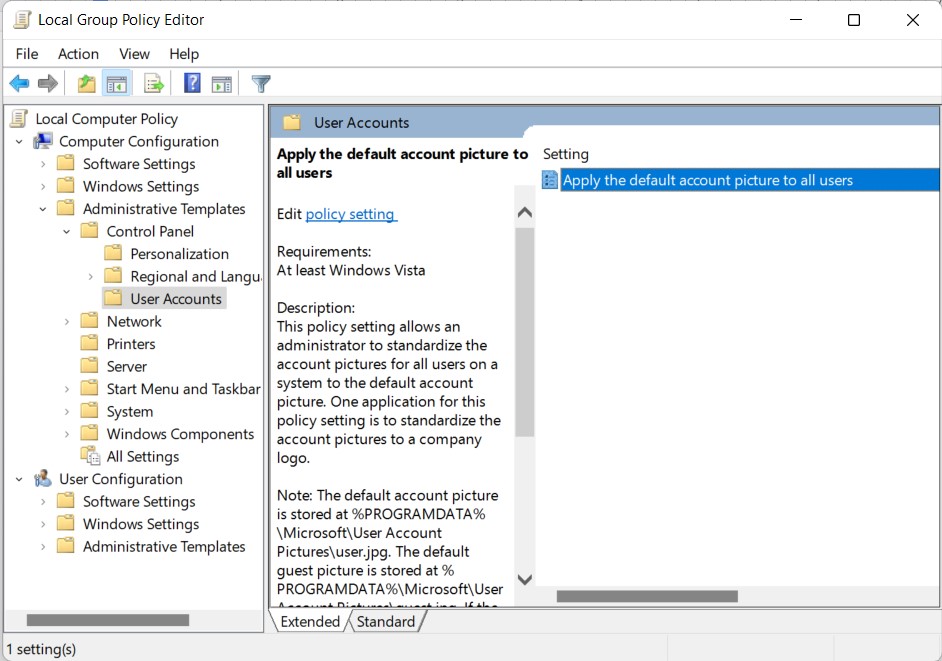Click description pane scroll up arrow

524,212
